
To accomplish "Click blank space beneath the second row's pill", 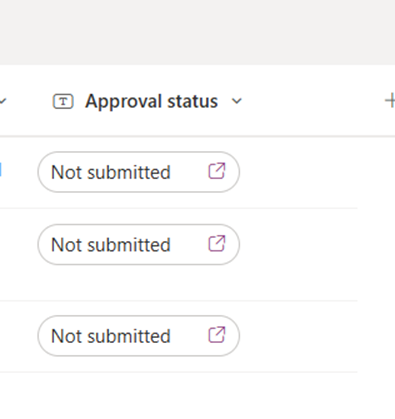I will [138, 283].
